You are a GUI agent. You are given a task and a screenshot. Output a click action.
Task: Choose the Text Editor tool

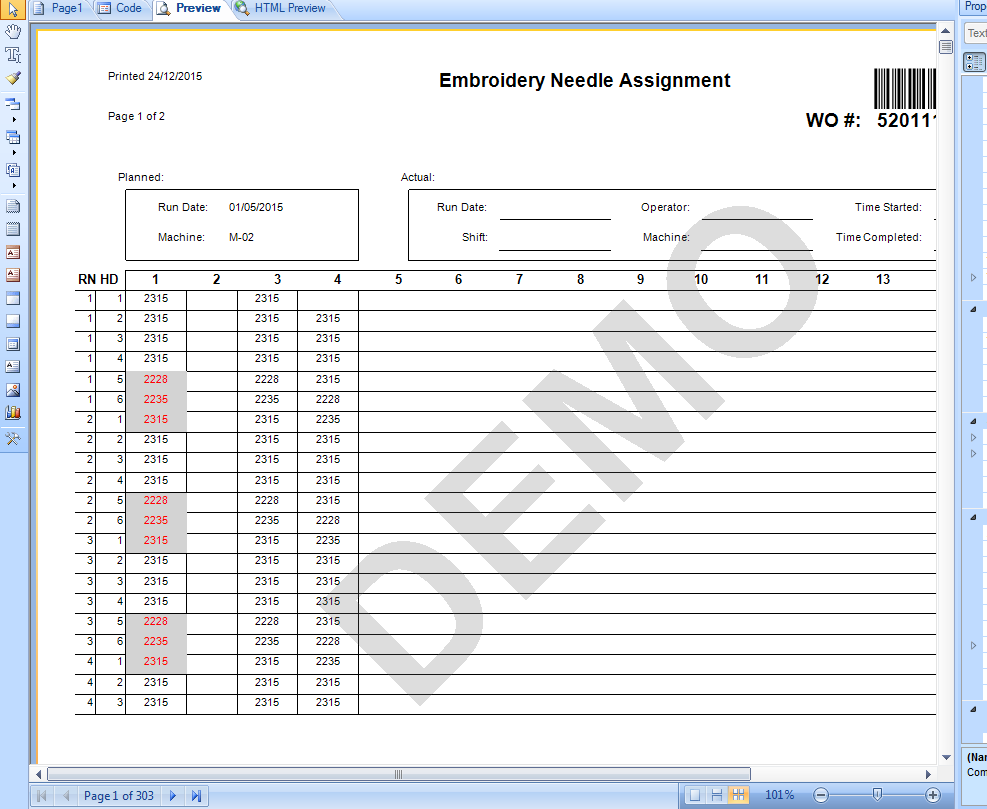point(13,54)
